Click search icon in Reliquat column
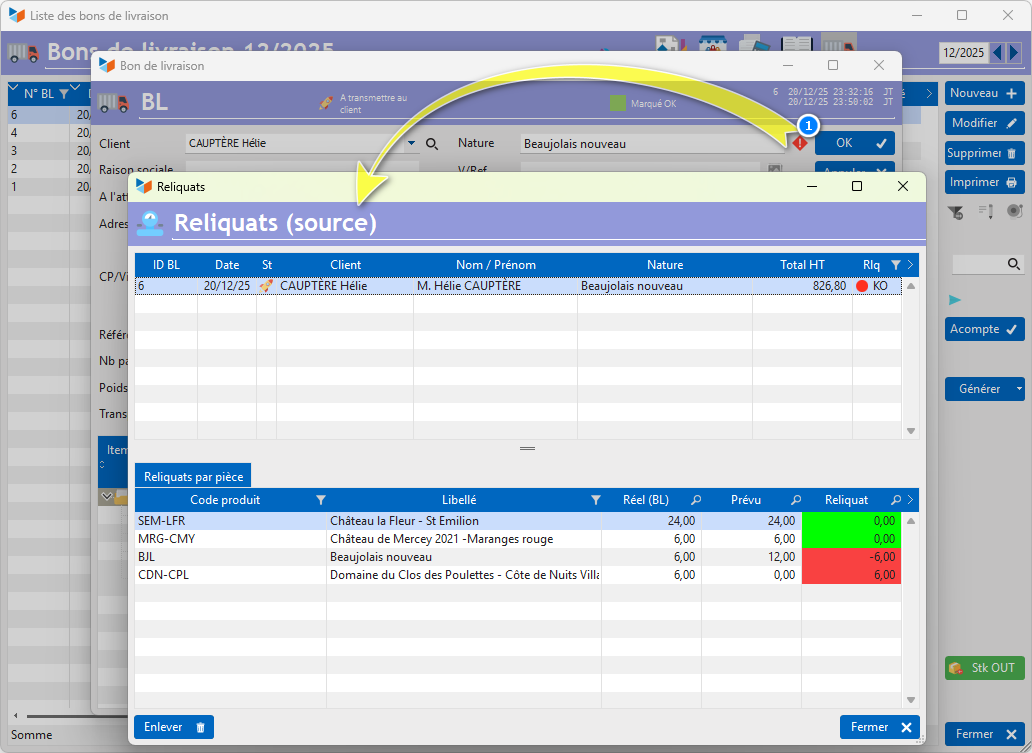Viewport: 1032px width, 753px height. click(x=895, y=500)
